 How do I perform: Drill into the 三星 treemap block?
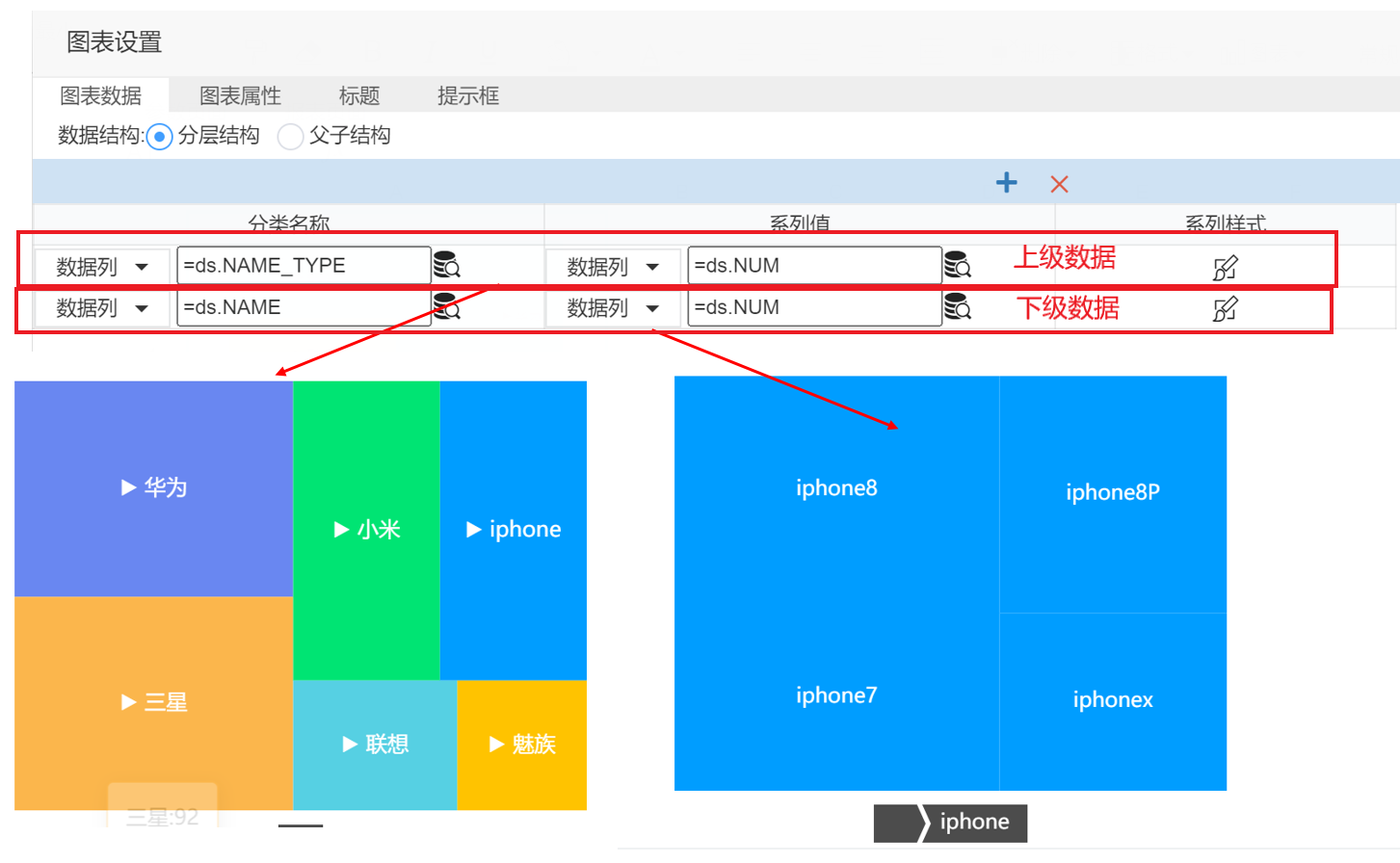point(153,703)
